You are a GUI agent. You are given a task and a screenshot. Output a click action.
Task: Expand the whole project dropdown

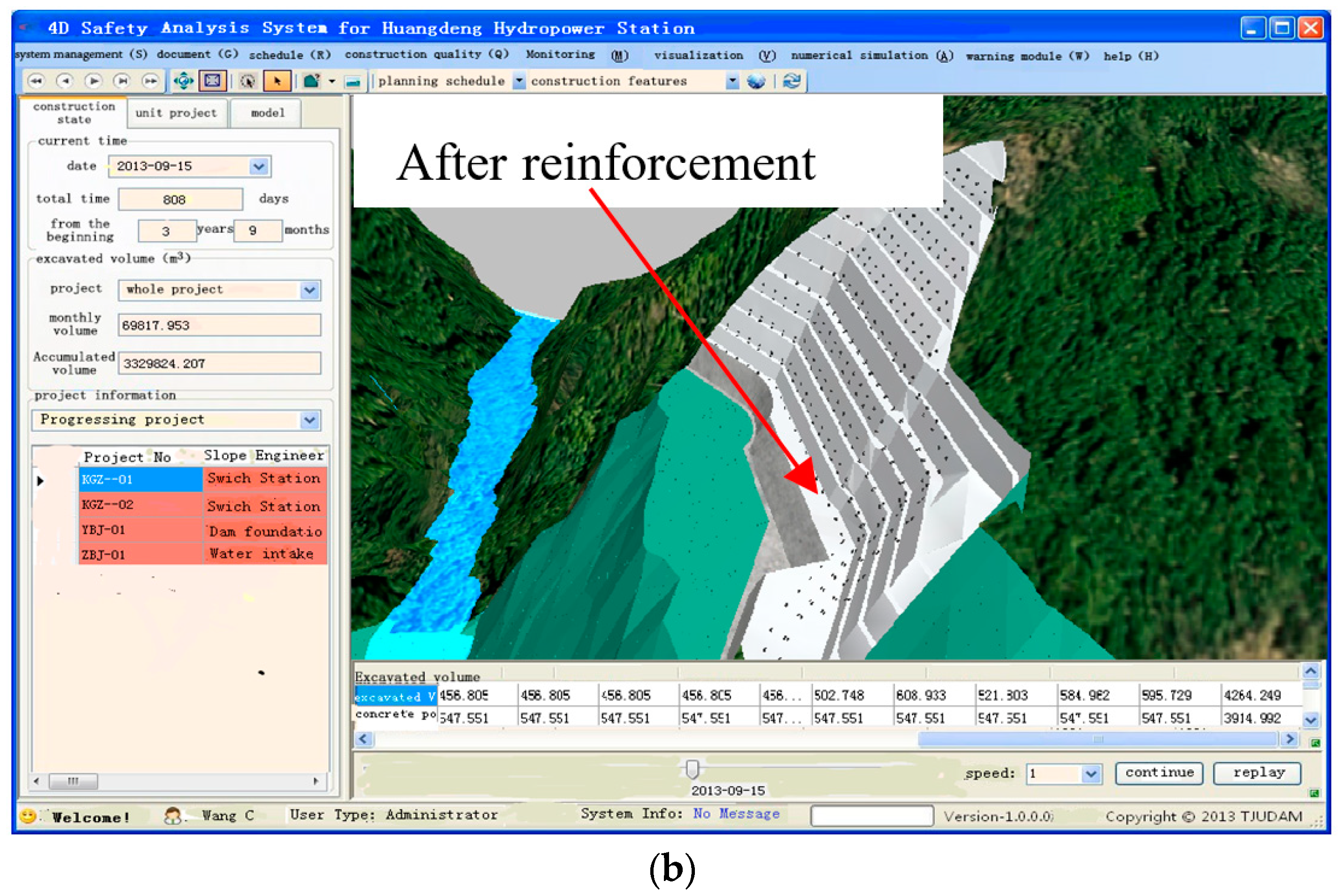(x=309, y=290)
